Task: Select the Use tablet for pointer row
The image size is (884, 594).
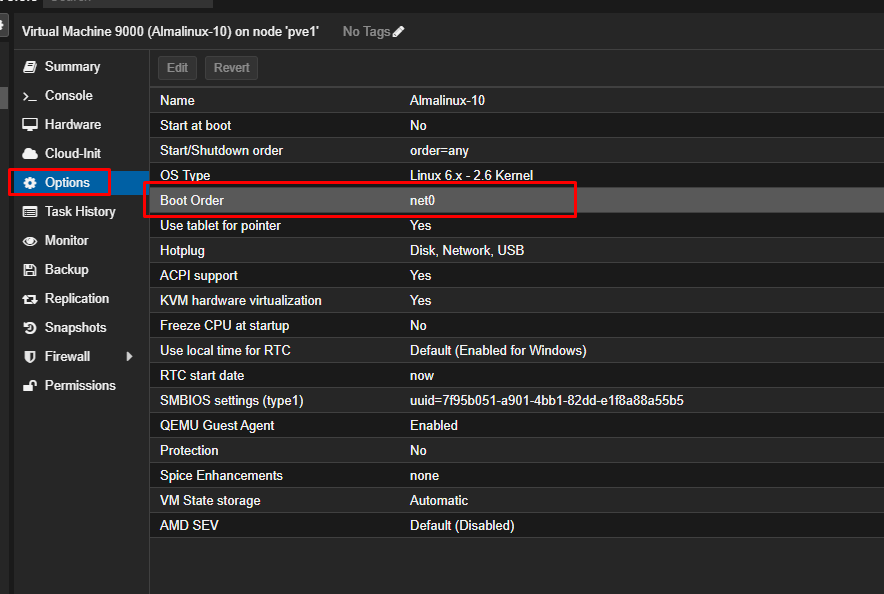Action: [516, 225]
